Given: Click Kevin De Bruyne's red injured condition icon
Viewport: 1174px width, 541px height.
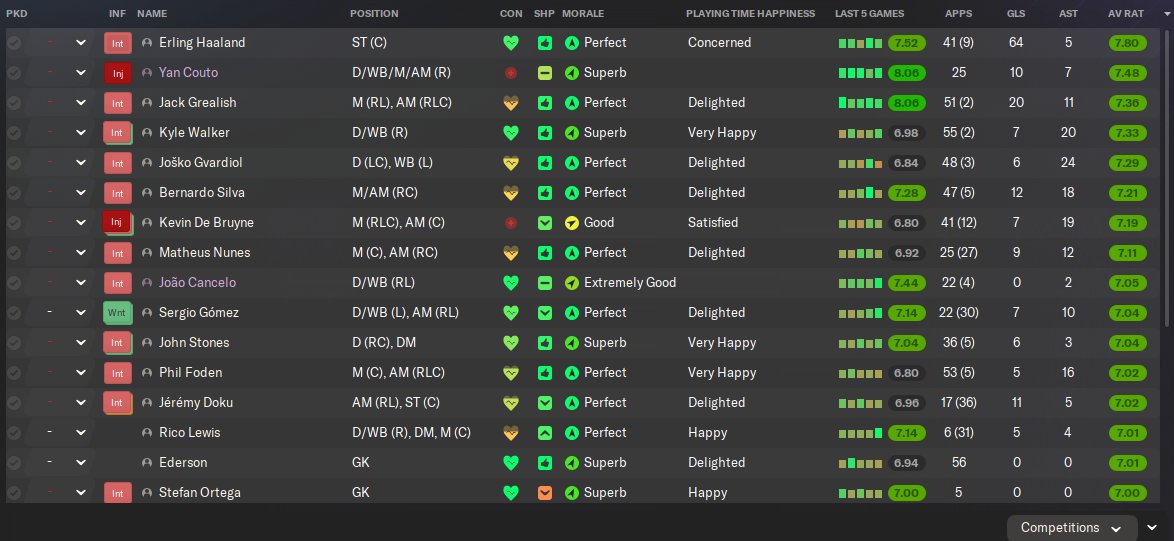Looking at the screenshot, I should (511, 223).
